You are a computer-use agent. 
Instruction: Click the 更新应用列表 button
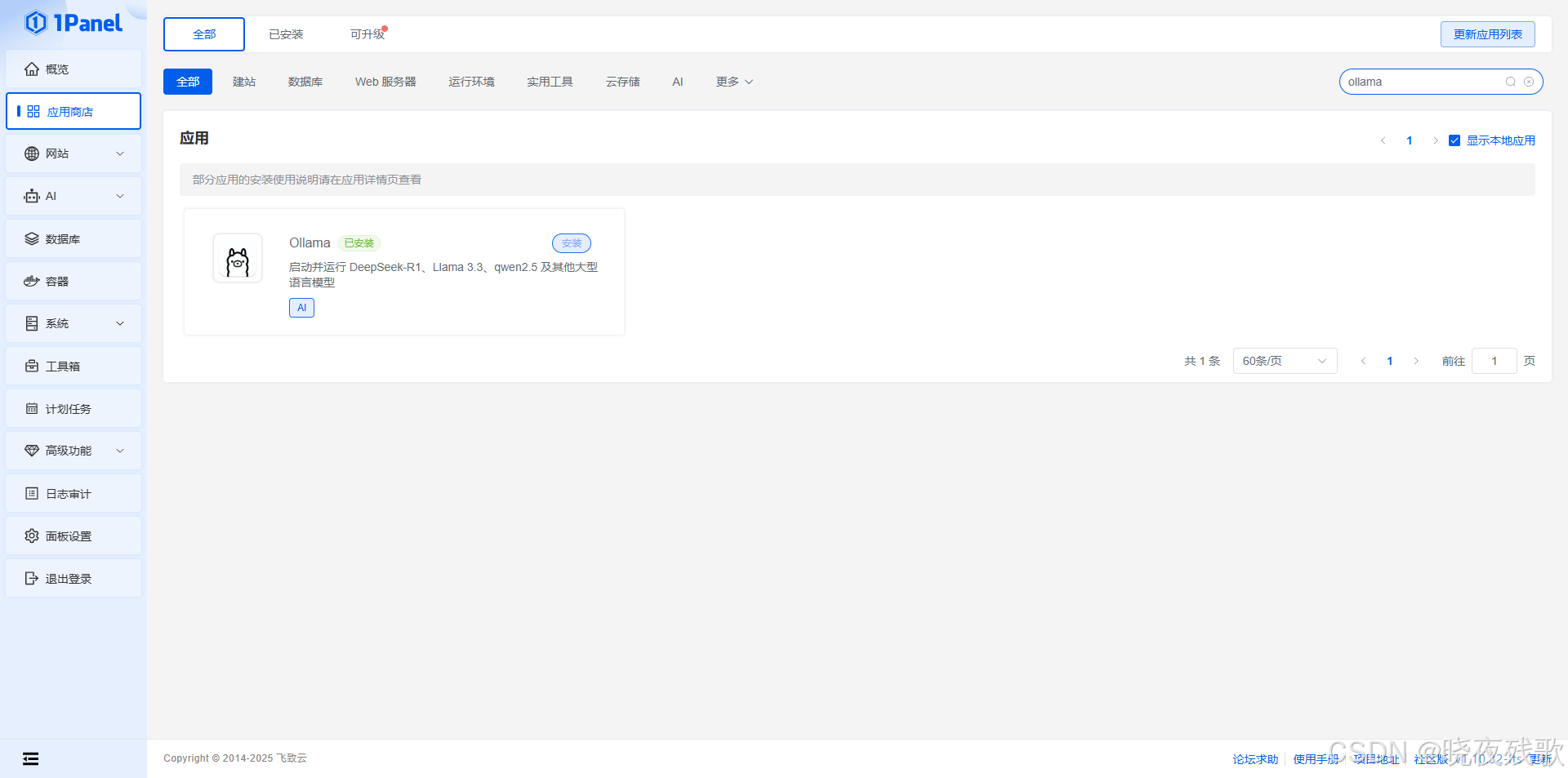[1488, 34]
